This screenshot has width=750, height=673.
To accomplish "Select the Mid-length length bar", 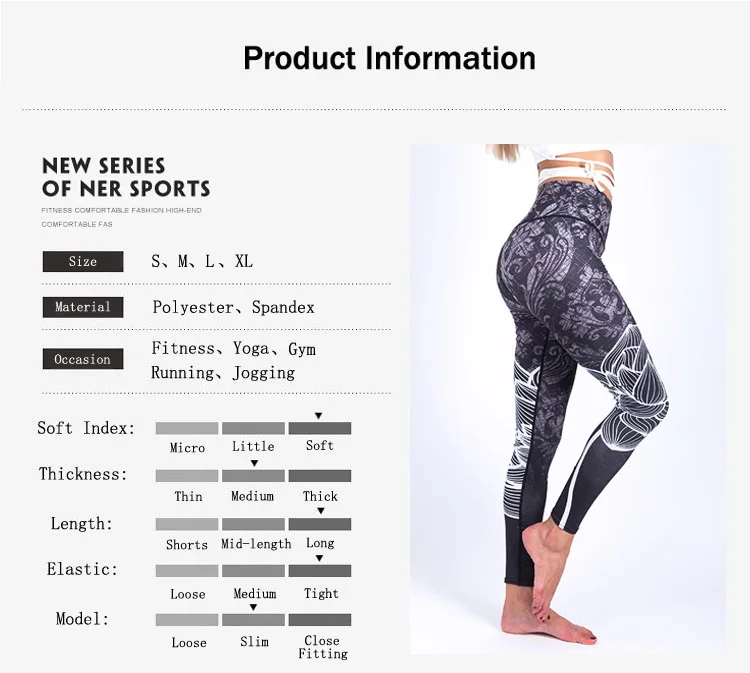I will [254, 524].
